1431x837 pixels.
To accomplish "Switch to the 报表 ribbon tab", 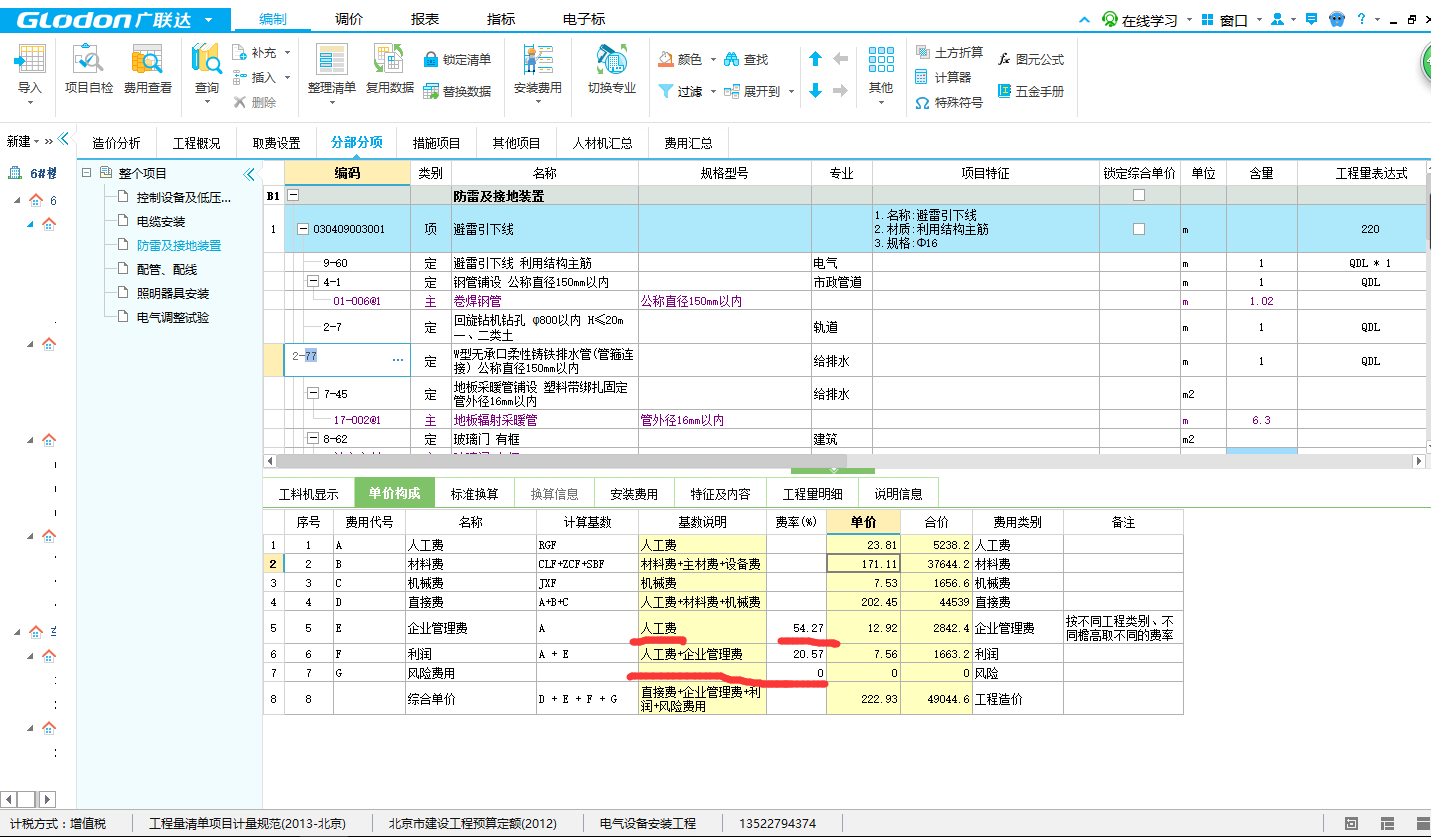I will click(x=425, y=19).
